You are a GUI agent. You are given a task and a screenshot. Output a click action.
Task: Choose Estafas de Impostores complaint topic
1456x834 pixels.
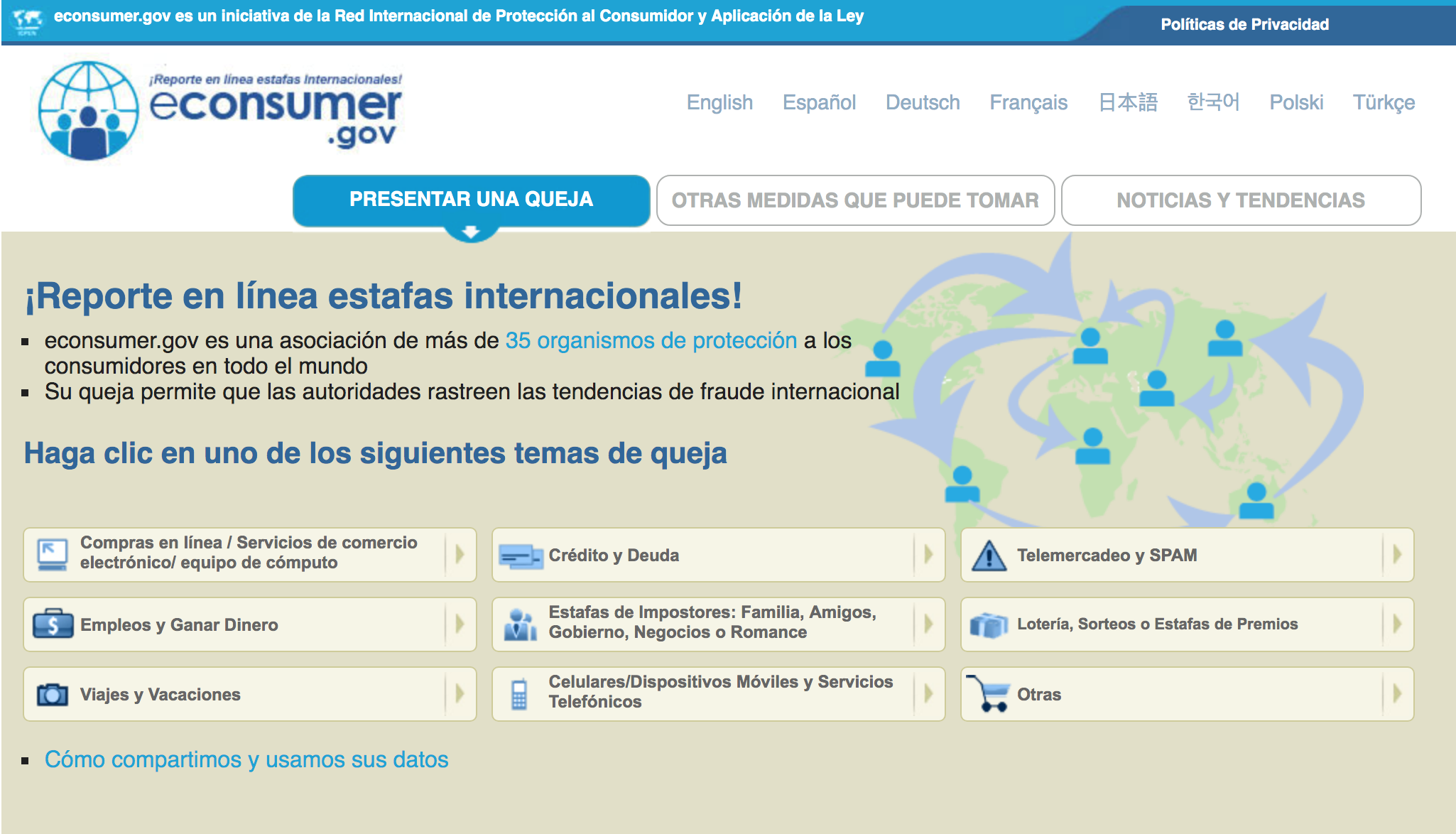[x=719, y=624]
